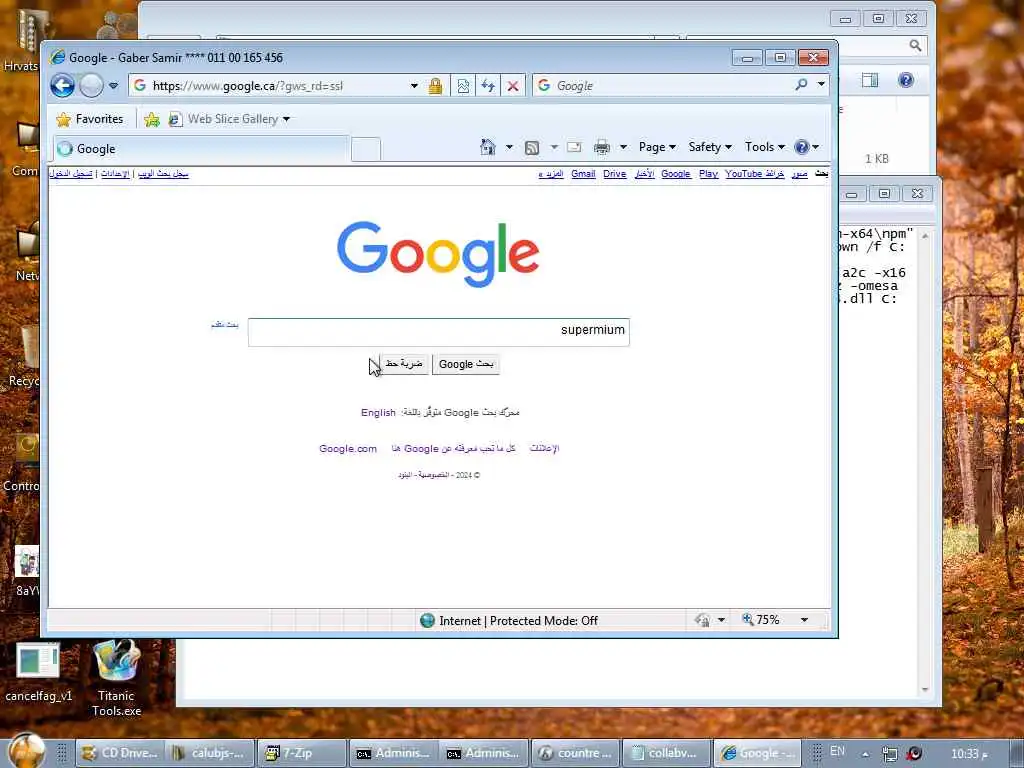Click the IE Back navigation button

coord(63,86)
